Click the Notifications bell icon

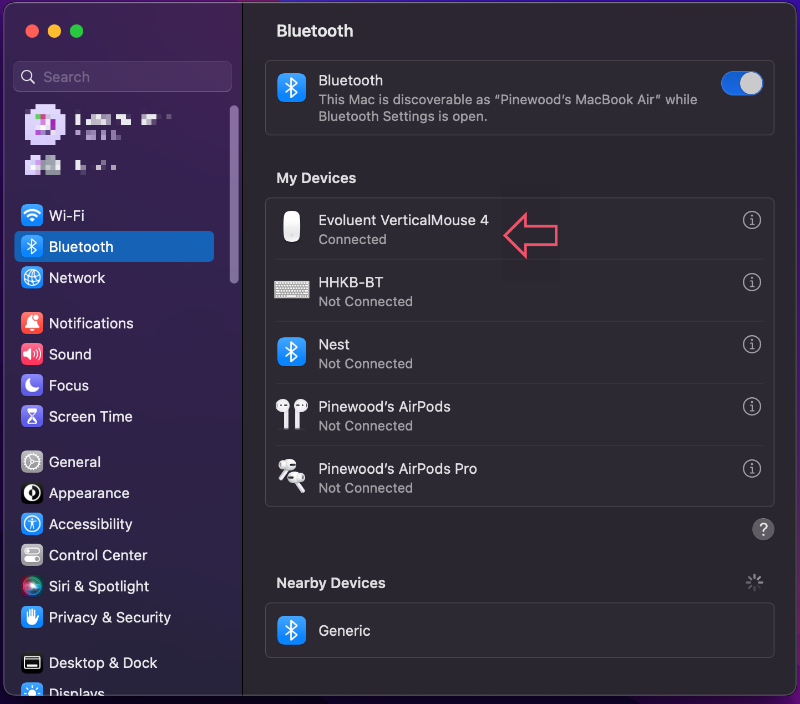[x=32, y=323]
